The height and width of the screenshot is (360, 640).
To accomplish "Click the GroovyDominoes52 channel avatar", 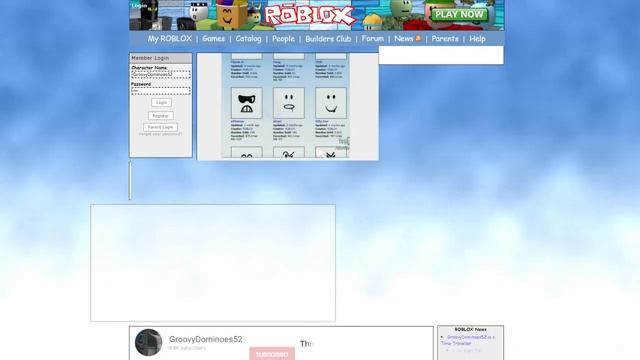I will coord(149,342).
